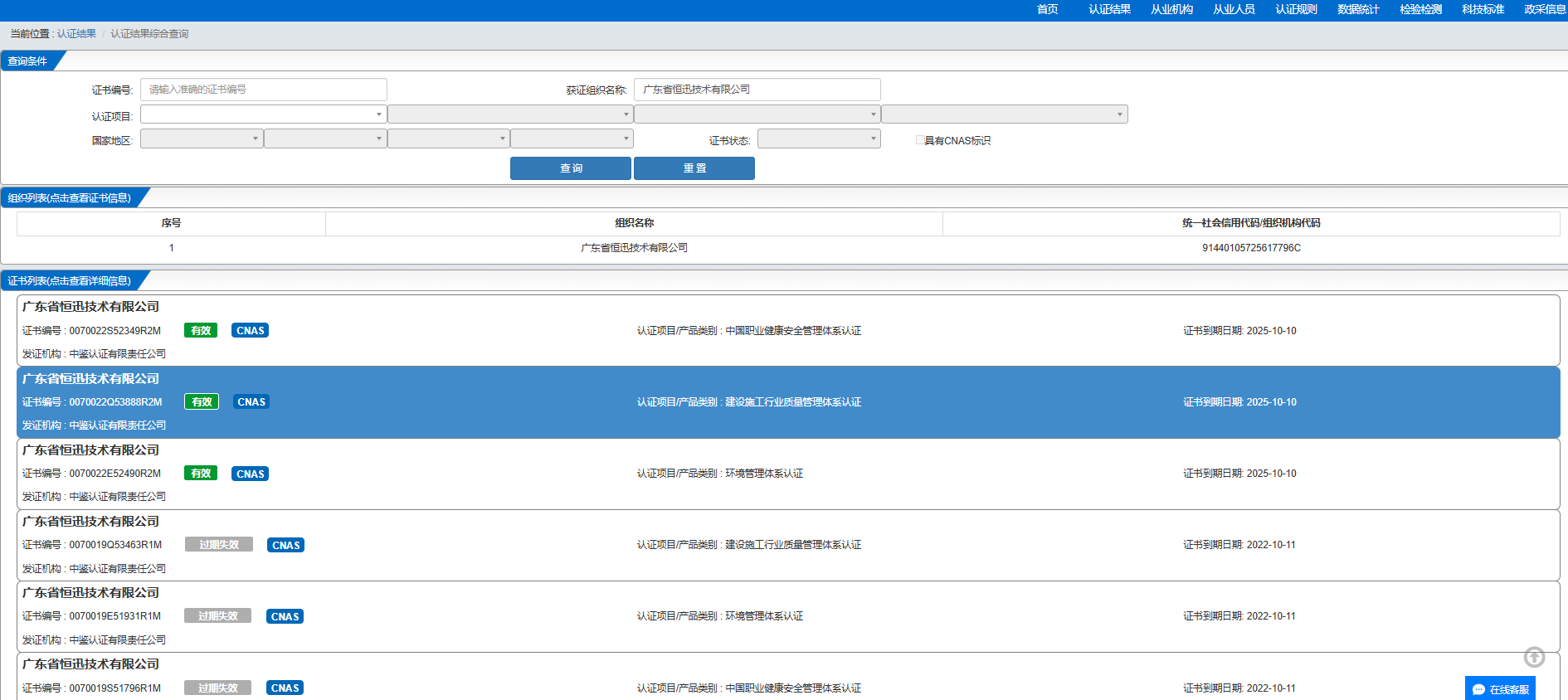
Task: Click 有效 badge on highlighted certificate 0070022Q53888R2M
Action: 202,402
